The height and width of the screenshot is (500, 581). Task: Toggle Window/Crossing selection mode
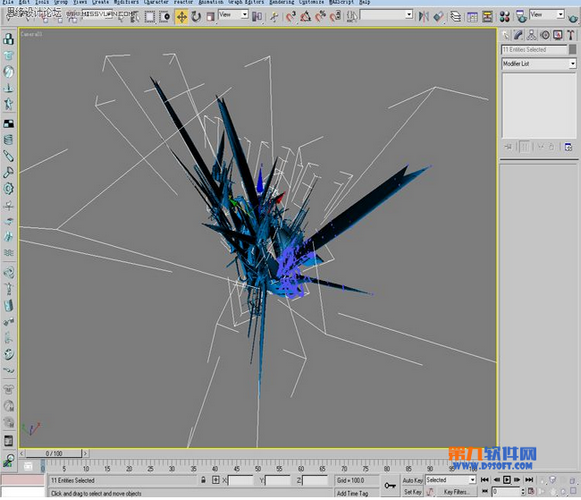click(165, 17)
